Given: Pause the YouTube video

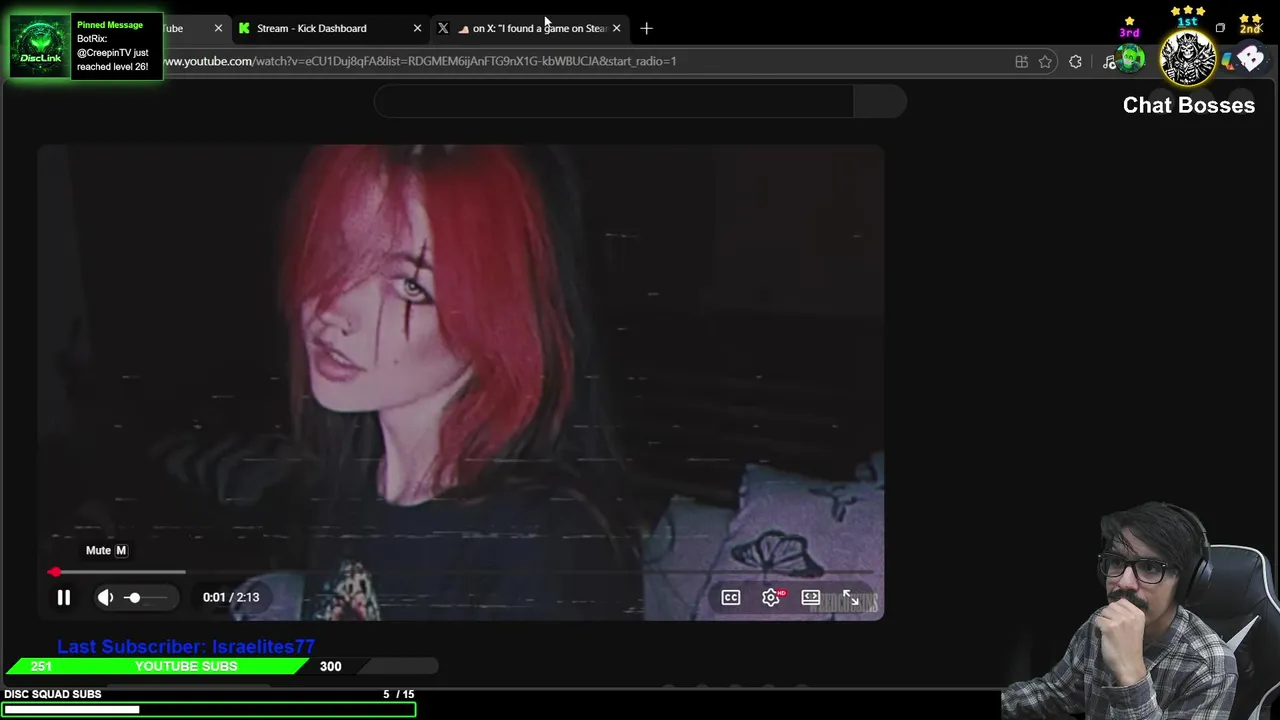Looking at the screenshot, I should (63, 598).
